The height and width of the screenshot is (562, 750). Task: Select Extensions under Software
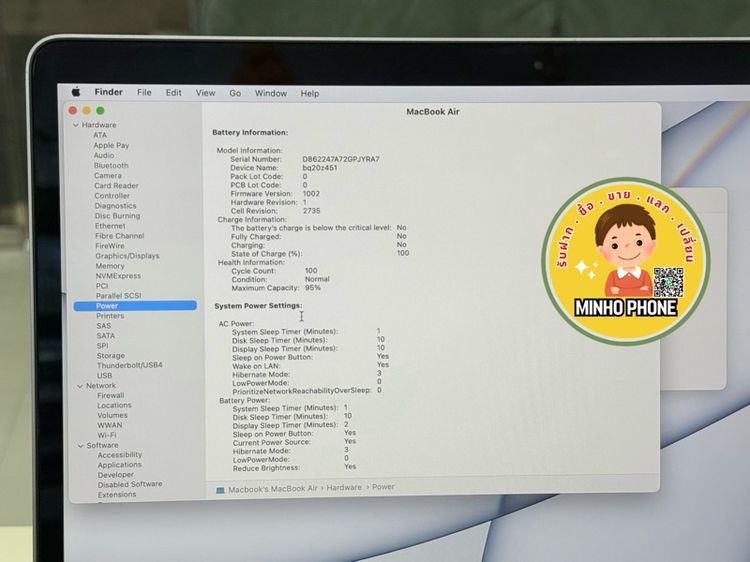click(x=117, y=495)
